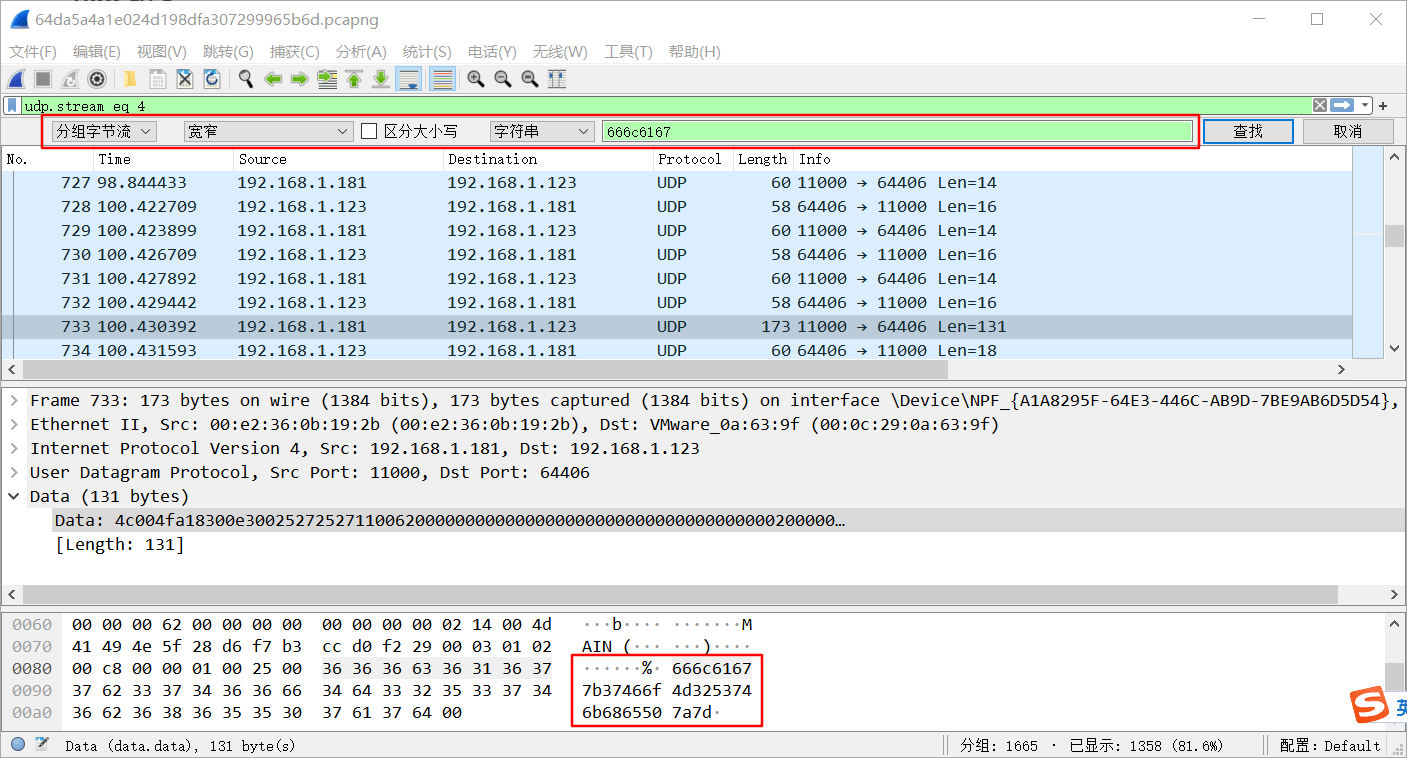
Task: Click the 取消 button
Action: 1348,131
